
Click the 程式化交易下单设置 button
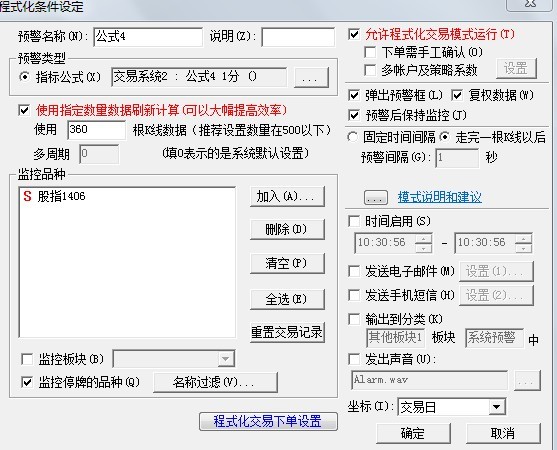coord(268,422)
